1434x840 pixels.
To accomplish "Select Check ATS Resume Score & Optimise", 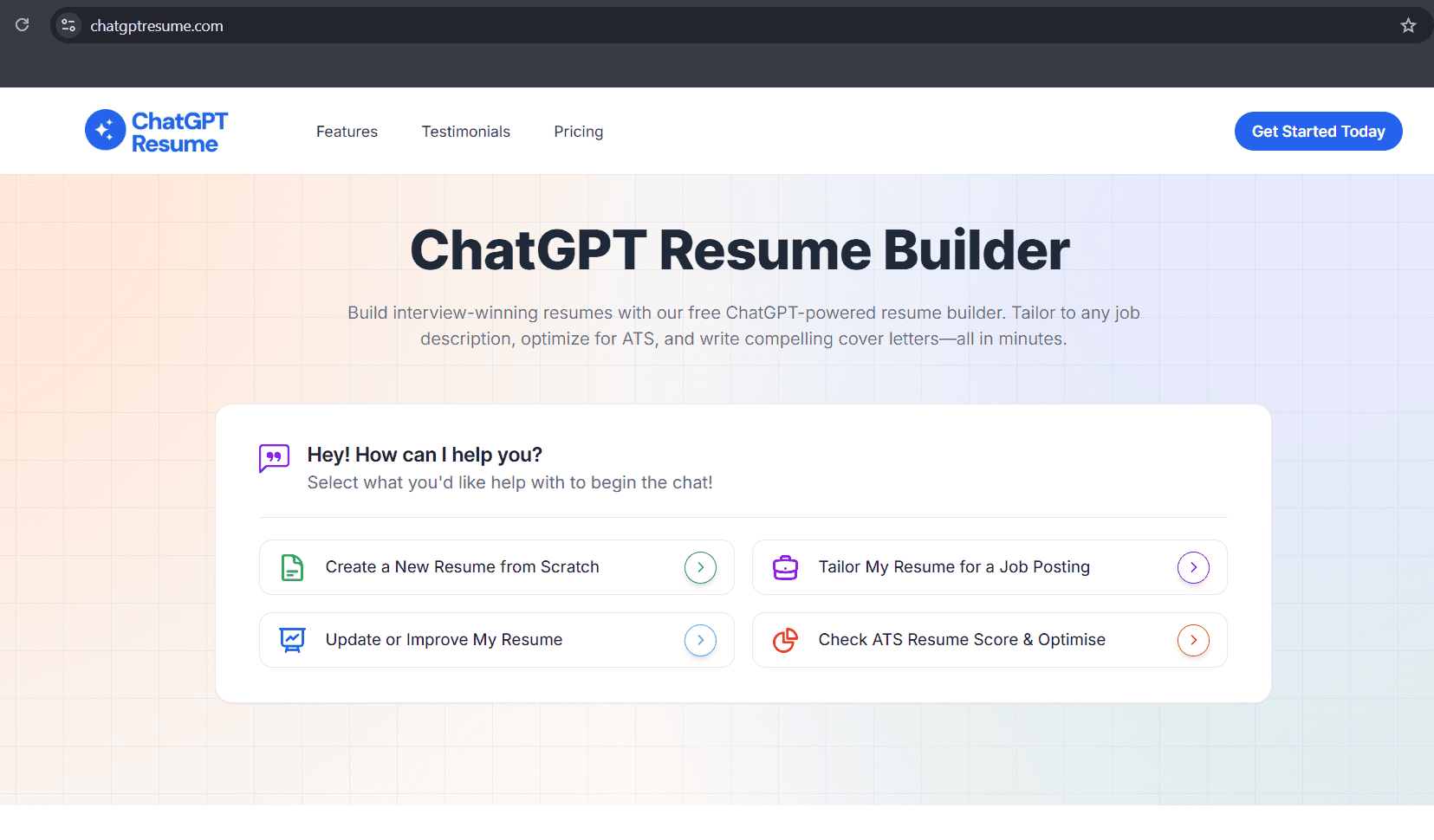I will point(990,640).
